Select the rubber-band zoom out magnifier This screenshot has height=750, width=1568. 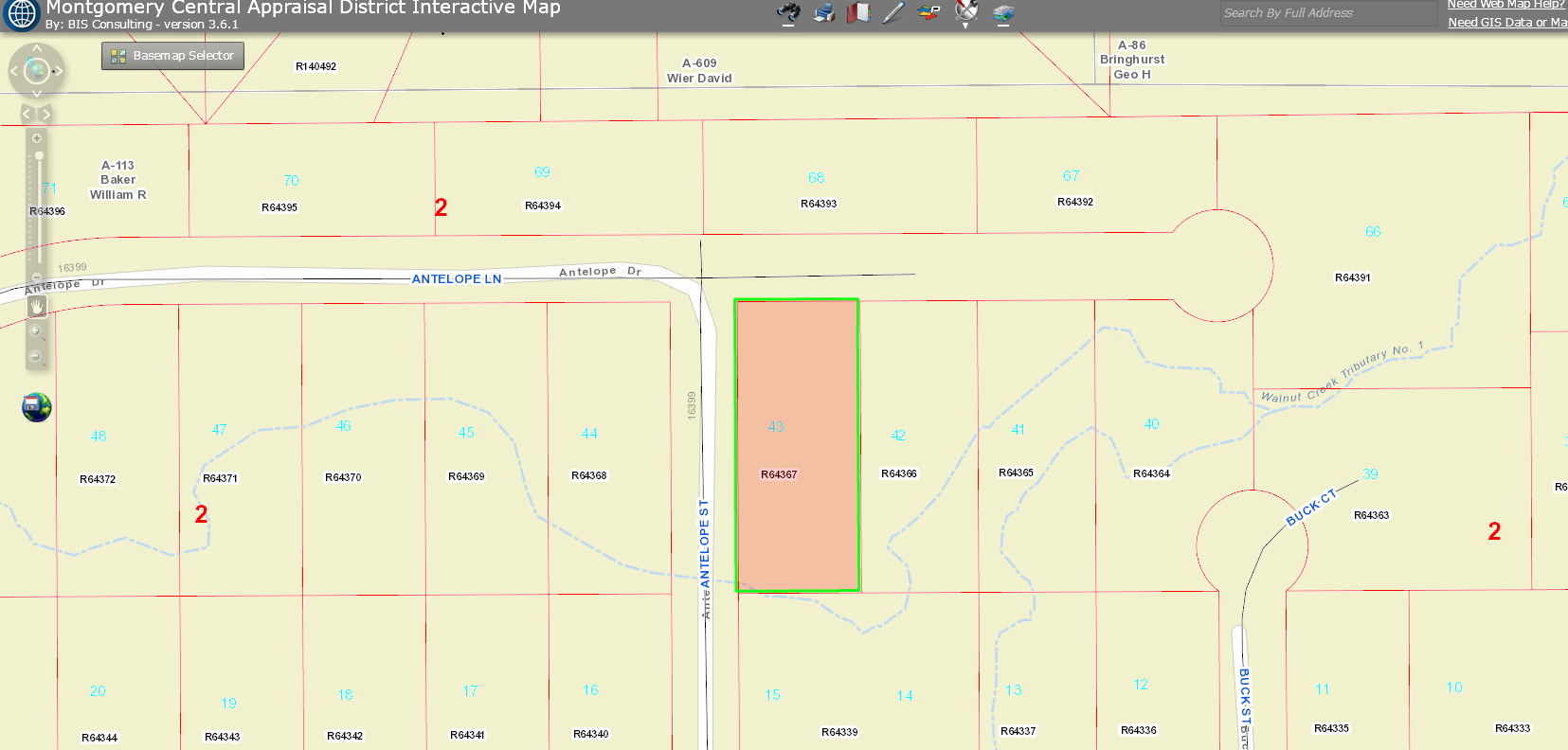tap(36, 357)
